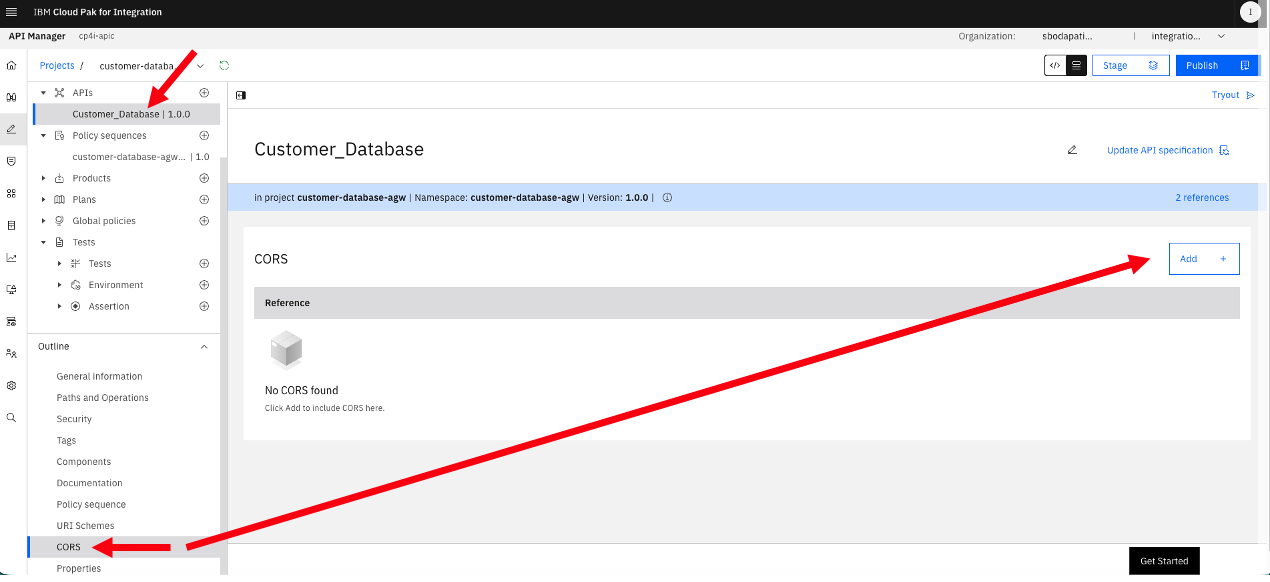Viewport: 1270px width, 582px height.
Task: Click the search magnifier in sidebar
Action: pos(11,417)
